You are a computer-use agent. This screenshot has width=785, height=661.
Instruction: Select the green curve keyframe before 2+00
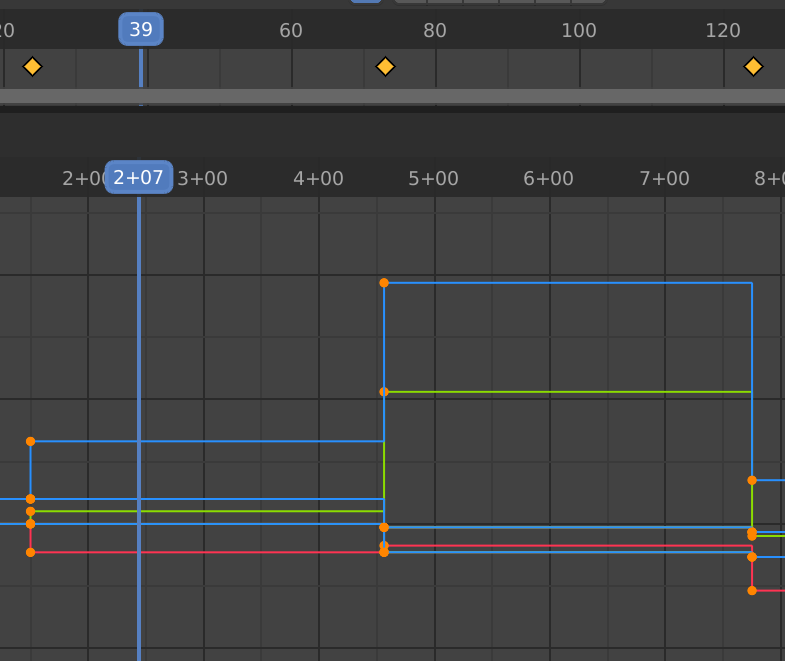point(31,511)
